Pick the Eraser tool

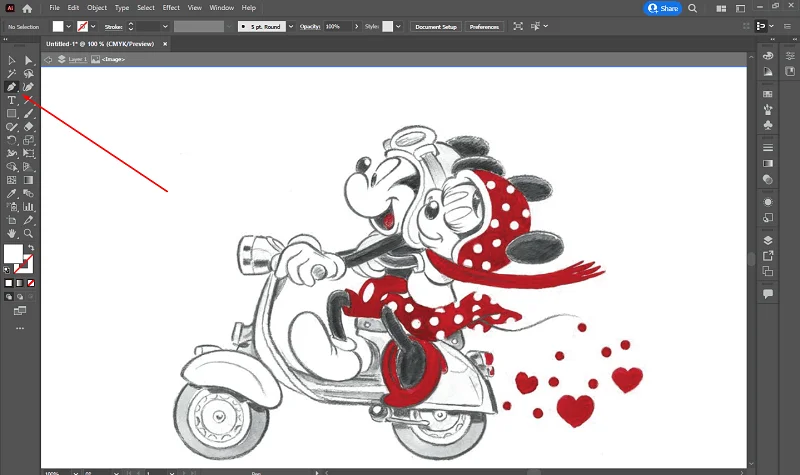pyautogui.click(x=29, y=127)
